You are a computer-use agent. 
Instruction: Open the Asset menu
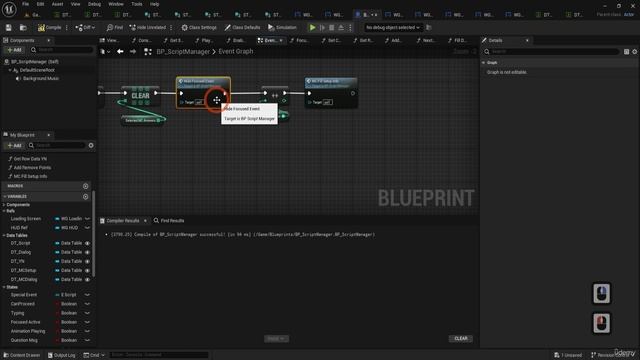[x=57, y=4]
